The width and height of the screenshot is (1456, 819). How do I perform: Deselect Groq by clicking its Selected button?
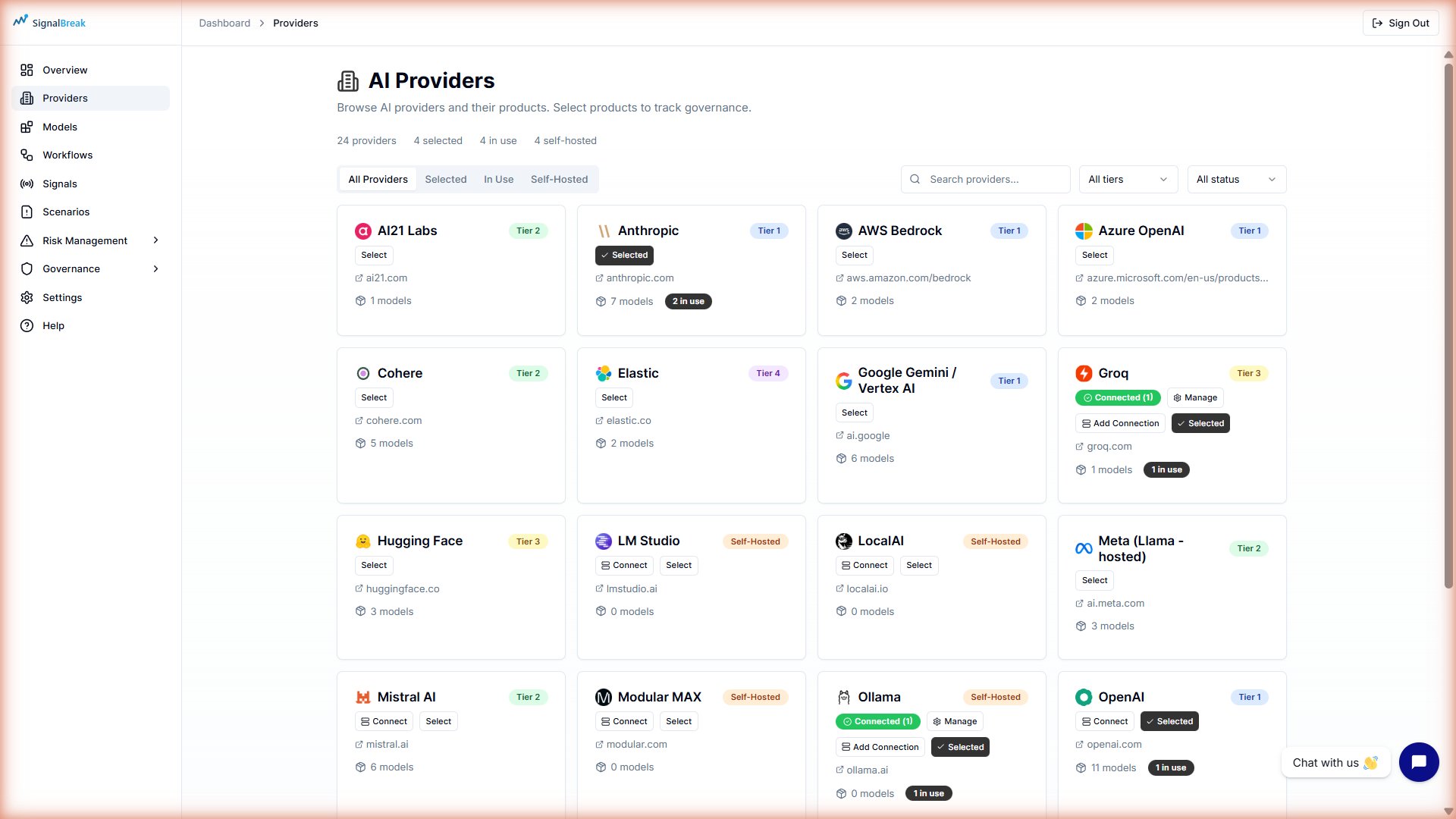[1200, 423]
